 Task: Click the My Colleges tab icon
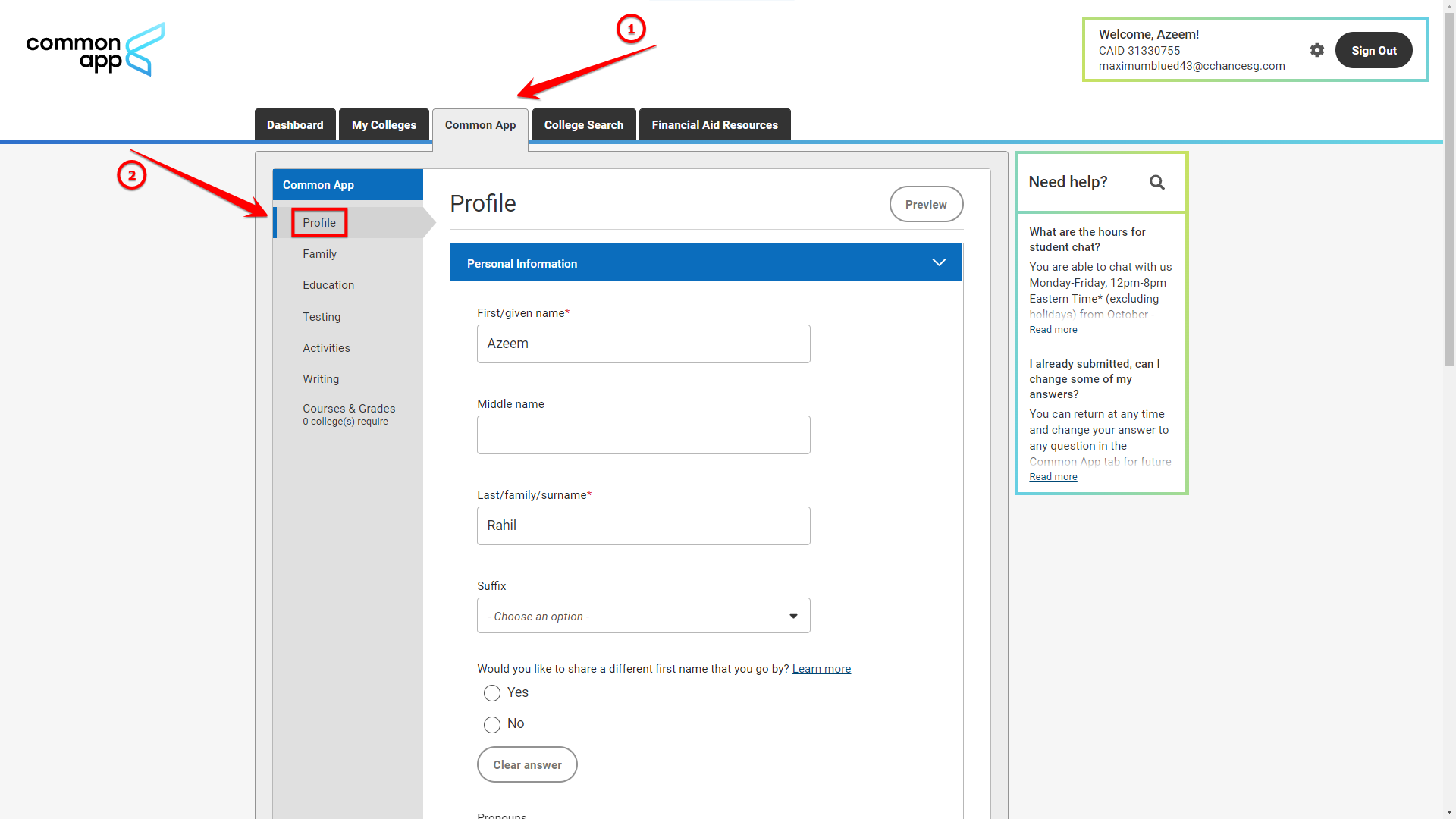point(383,125)
